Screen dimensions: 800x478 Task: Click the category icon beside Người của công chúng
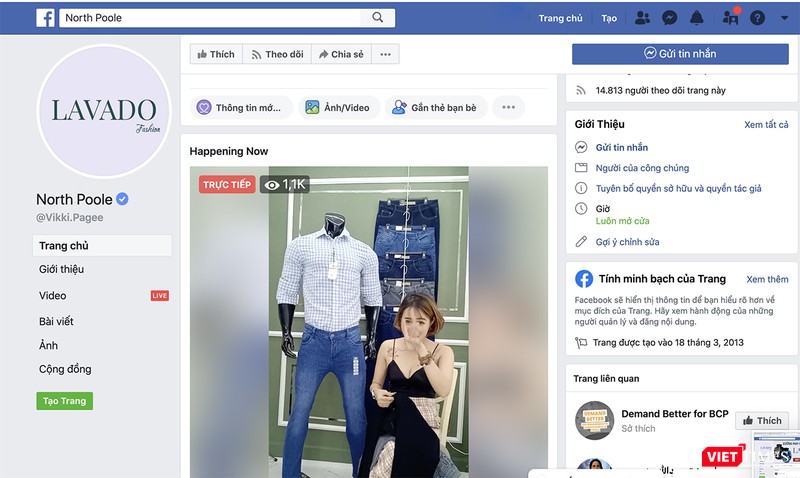[581, 167]
